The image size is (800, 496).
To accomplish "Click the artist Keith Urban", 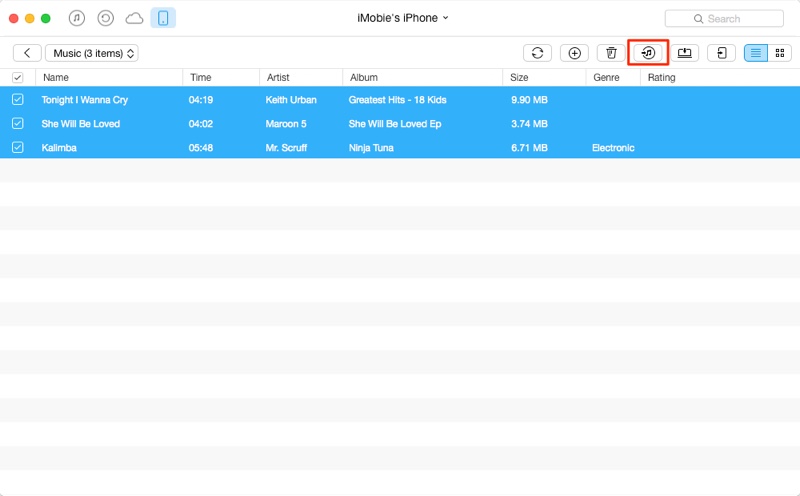I will (291, 100).
